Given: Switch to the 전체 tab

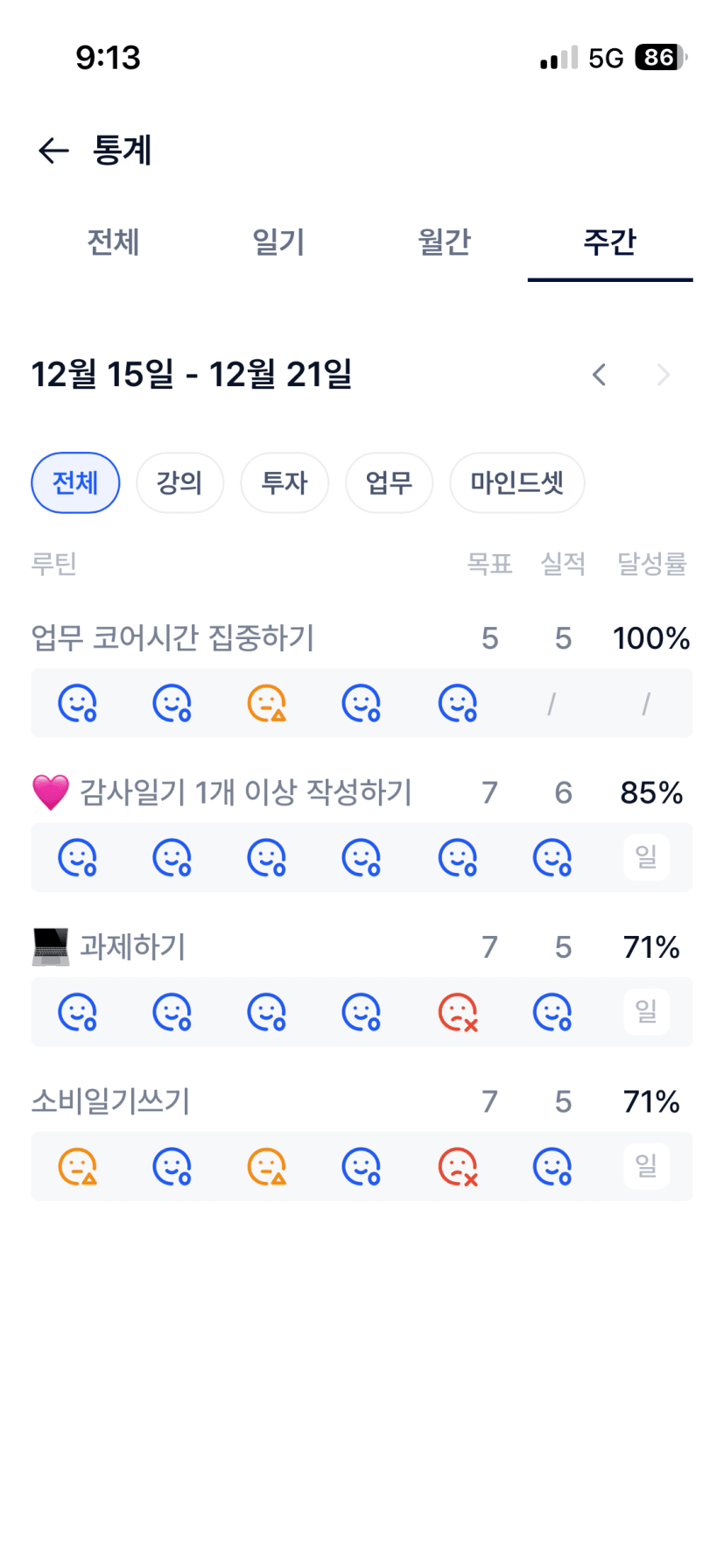Looking at the screenshot, I should click(x=113, y=242).
